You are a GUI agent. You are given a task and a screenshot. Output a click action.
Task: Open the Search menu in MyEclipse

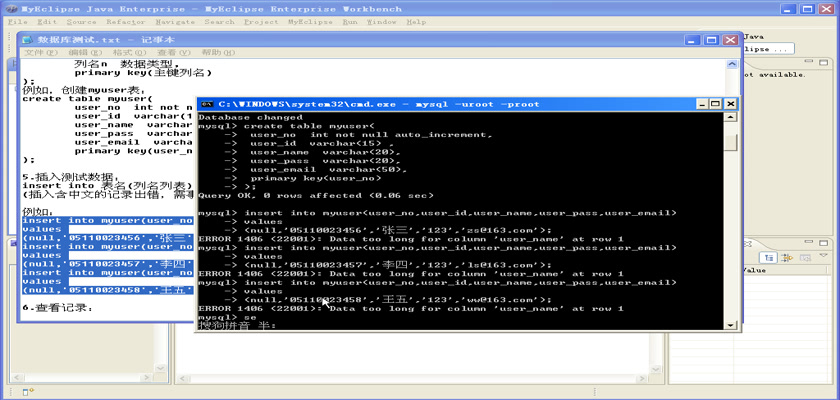pyautogui.click(x=220, y=22)
